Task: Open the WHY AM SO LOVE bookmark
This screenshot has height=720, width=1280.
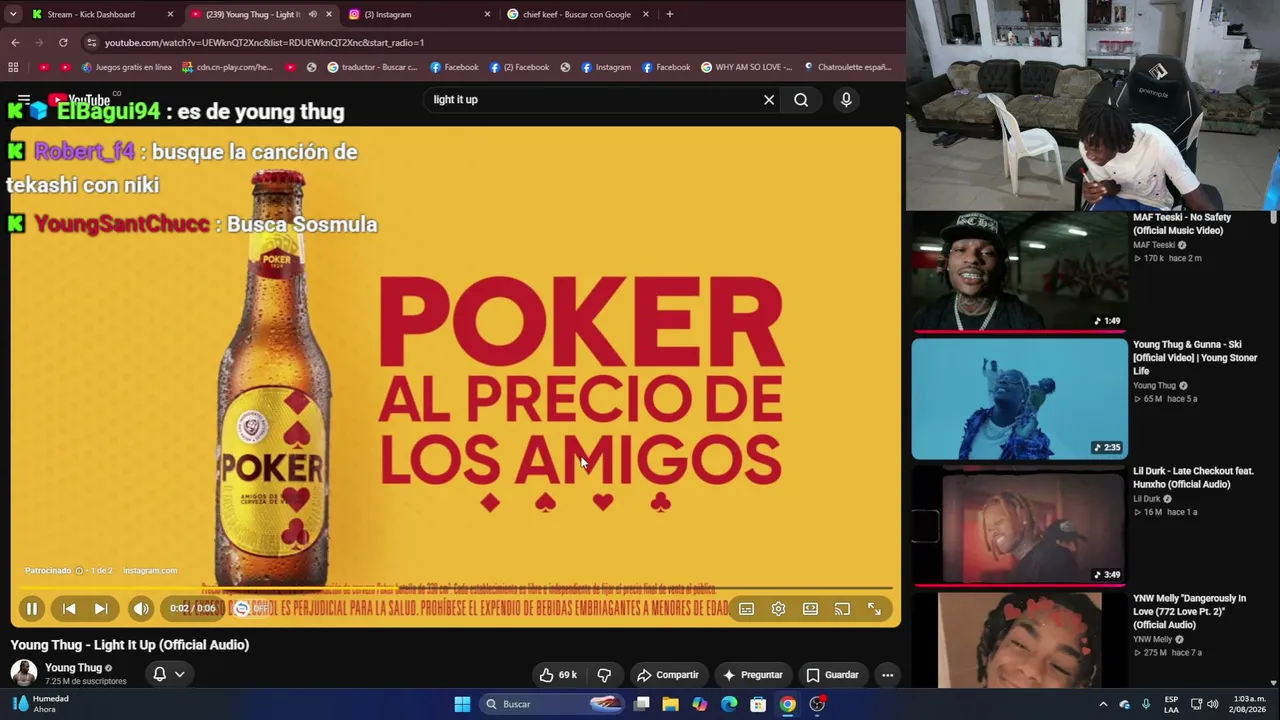Action: pos(747,67)
